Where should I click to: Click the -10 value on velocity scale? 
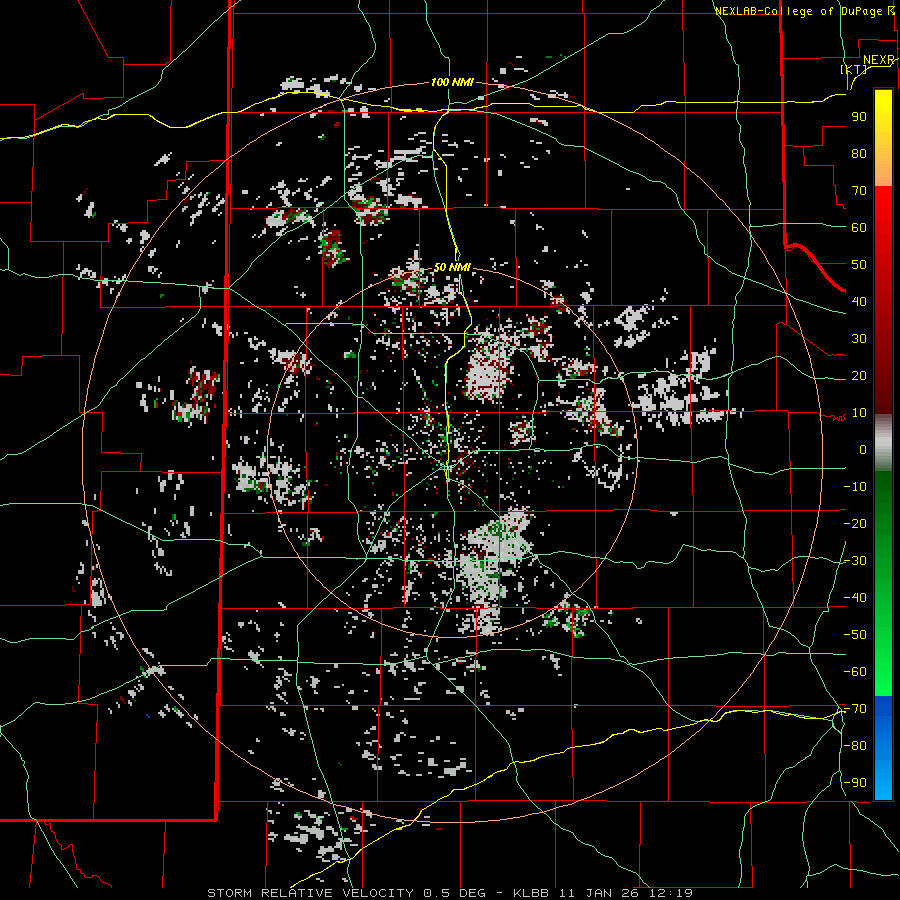(x=855, y=487)
